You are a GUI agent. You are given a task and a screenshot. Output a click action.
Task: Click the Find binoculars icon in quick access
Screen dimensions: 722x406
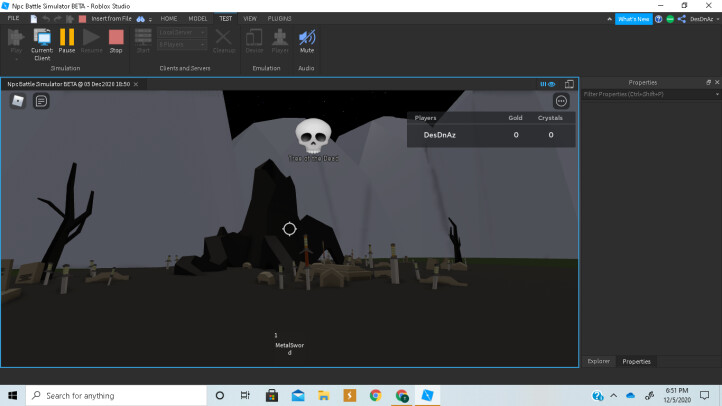140,19
